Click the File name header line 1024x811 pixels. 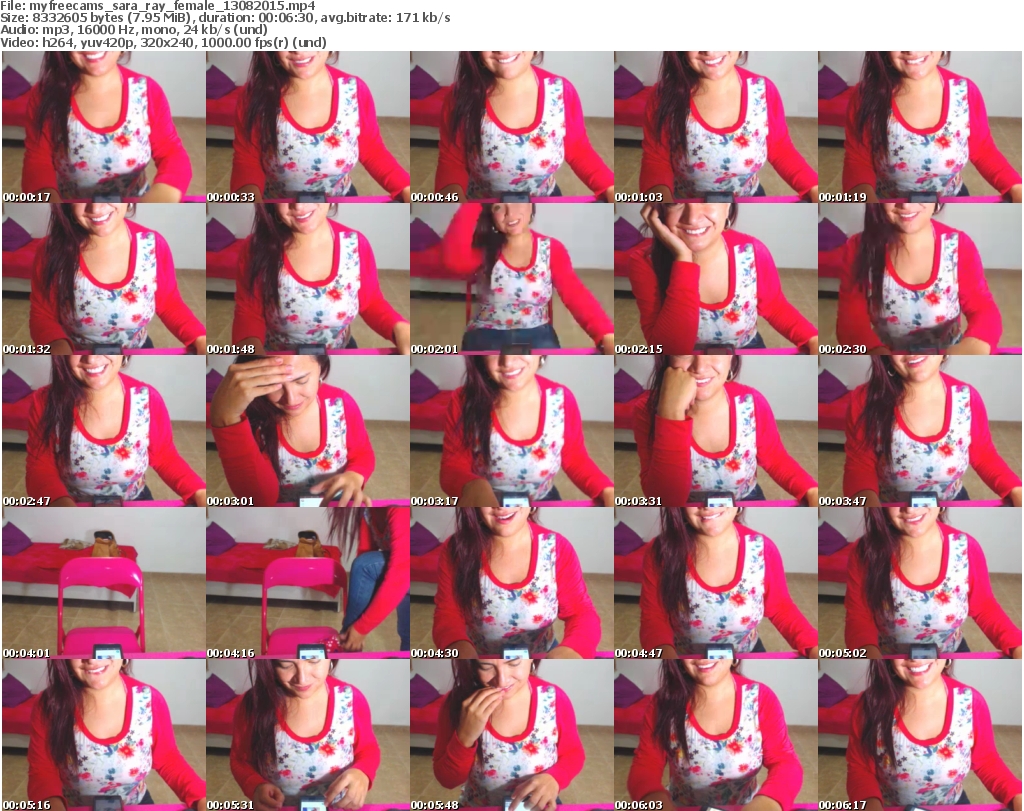(158, 6)
